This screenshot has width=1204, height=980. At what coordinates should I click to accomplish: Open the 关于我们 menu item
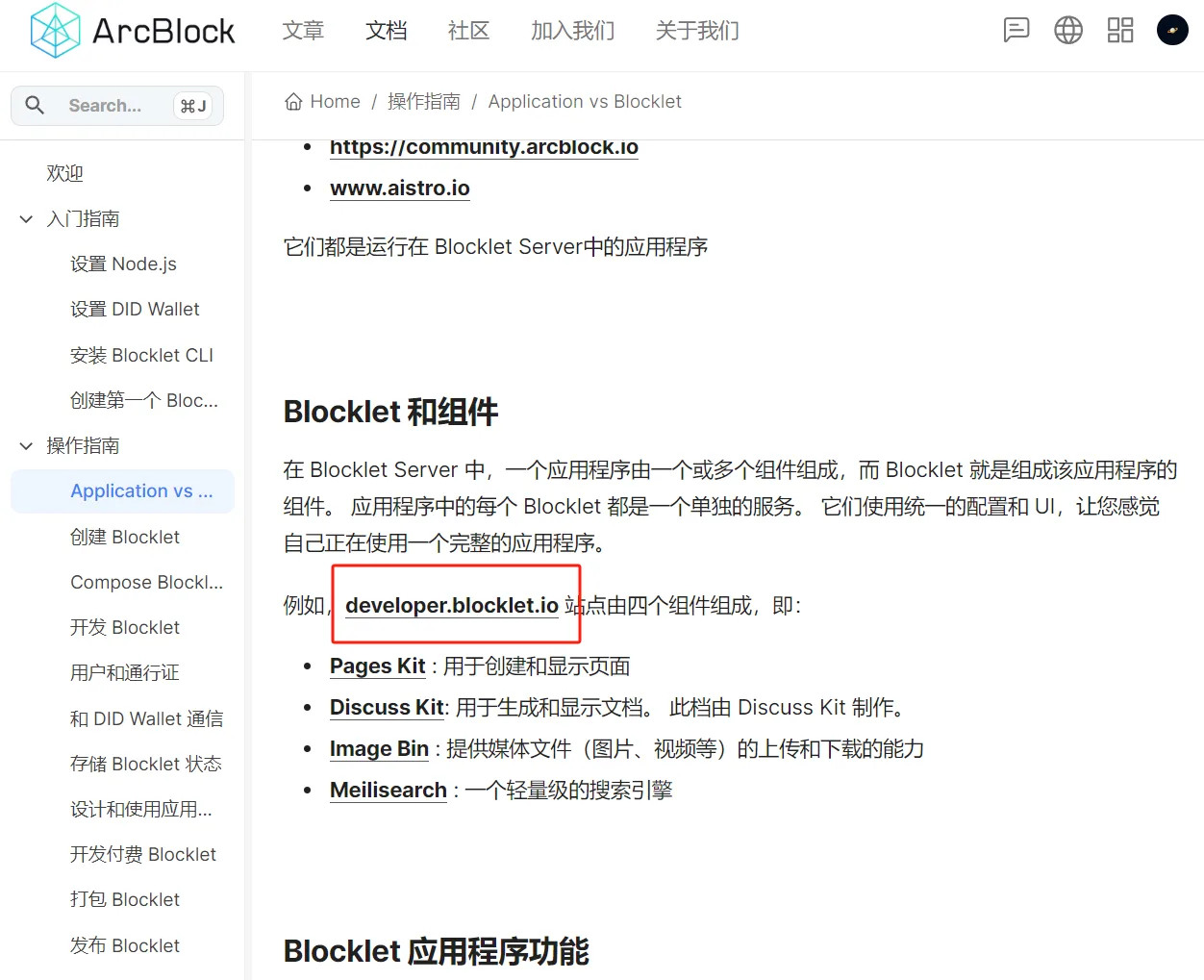698,31
